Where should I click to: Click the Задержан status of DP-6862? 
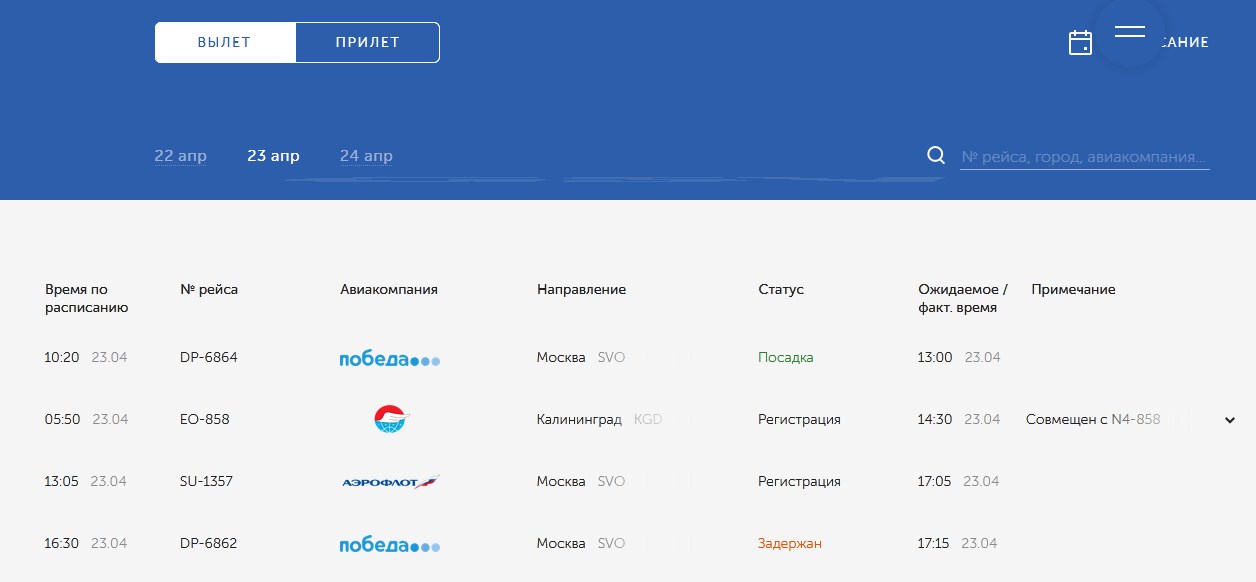point(789,543)
